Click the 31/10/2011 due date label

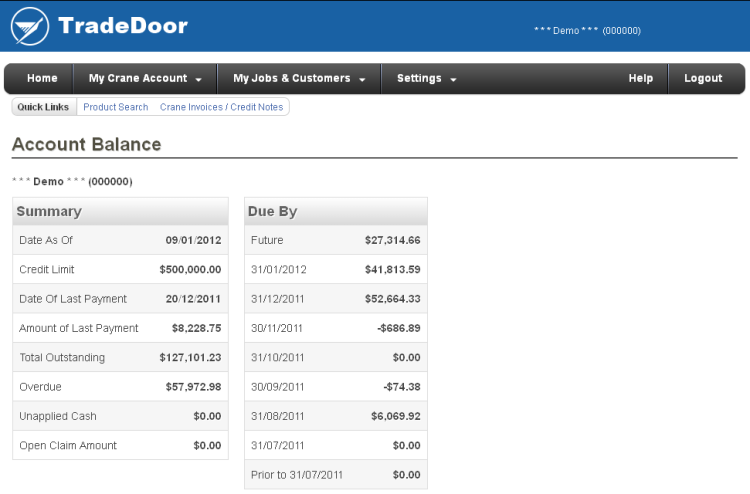[x=277, y=358]
